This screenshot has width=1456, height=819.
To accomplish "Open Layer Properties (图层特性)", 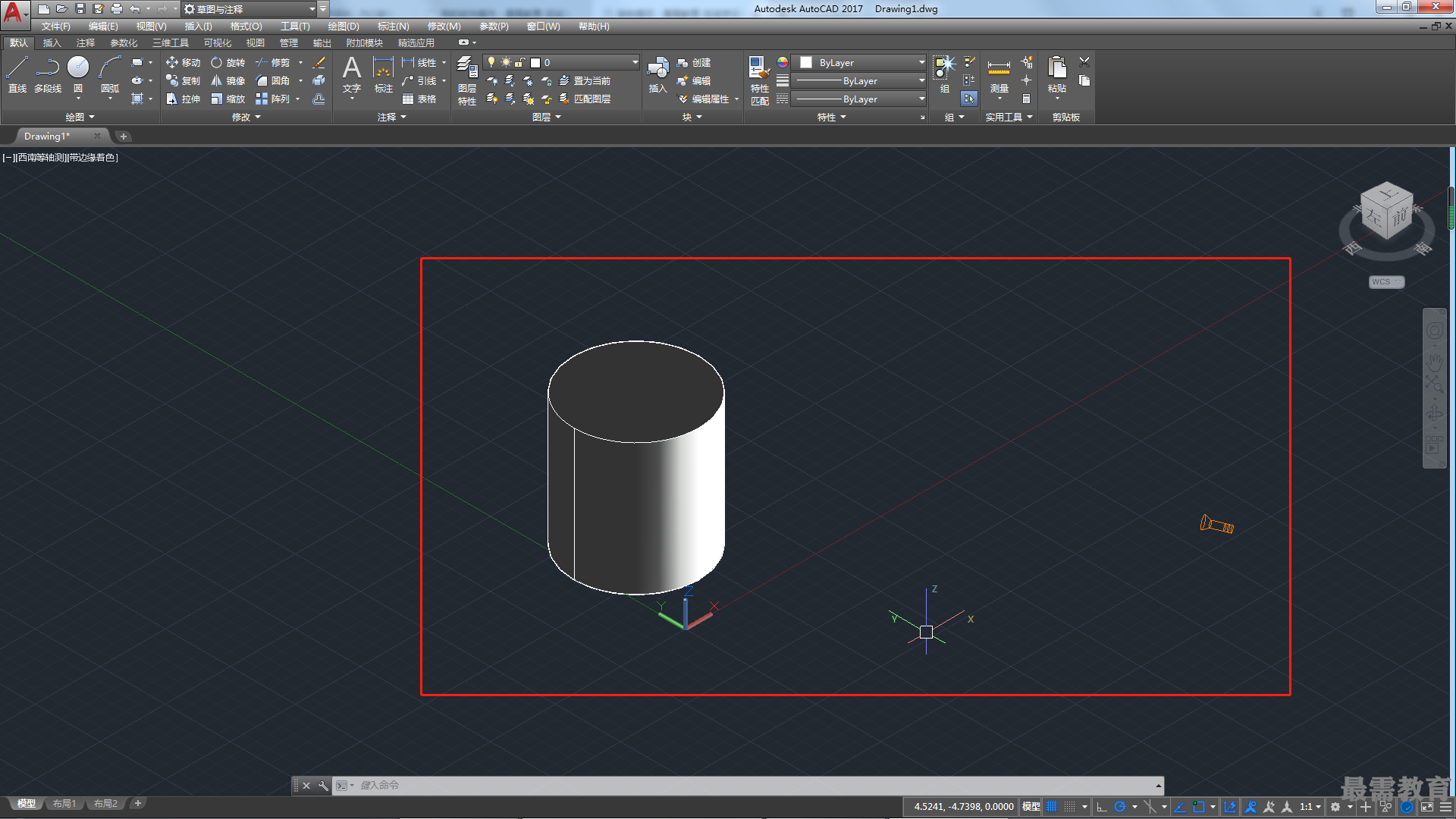I will point(467,81).
